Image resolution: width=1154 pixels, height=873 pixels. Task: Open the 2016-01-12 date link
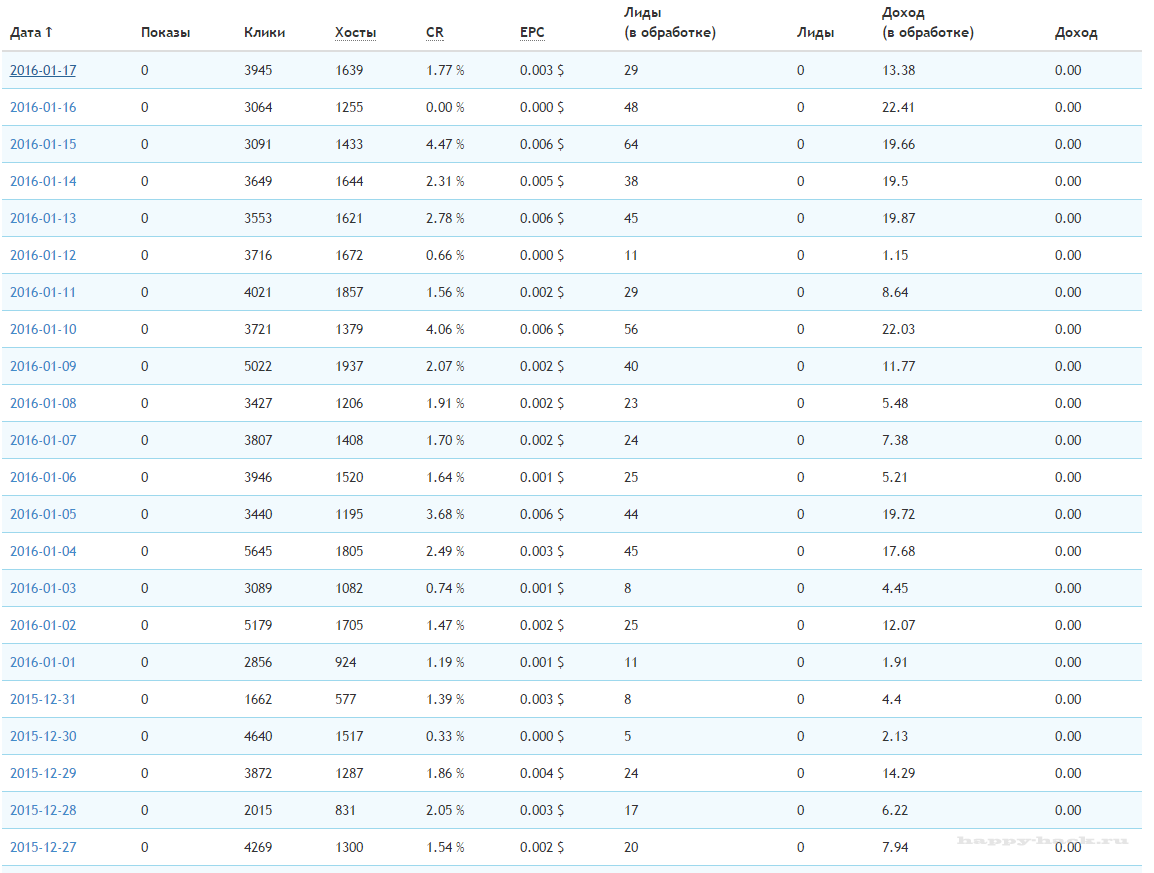(43, 255)
